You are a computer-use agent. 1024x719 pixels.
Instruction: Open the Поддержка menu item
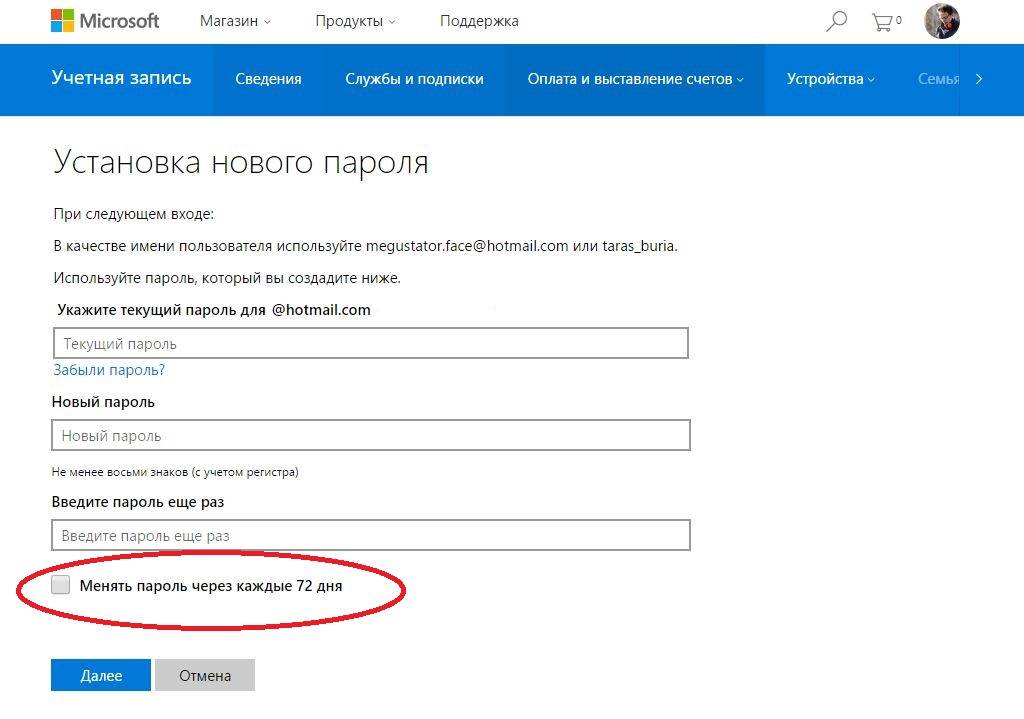[x=479, y=21]
